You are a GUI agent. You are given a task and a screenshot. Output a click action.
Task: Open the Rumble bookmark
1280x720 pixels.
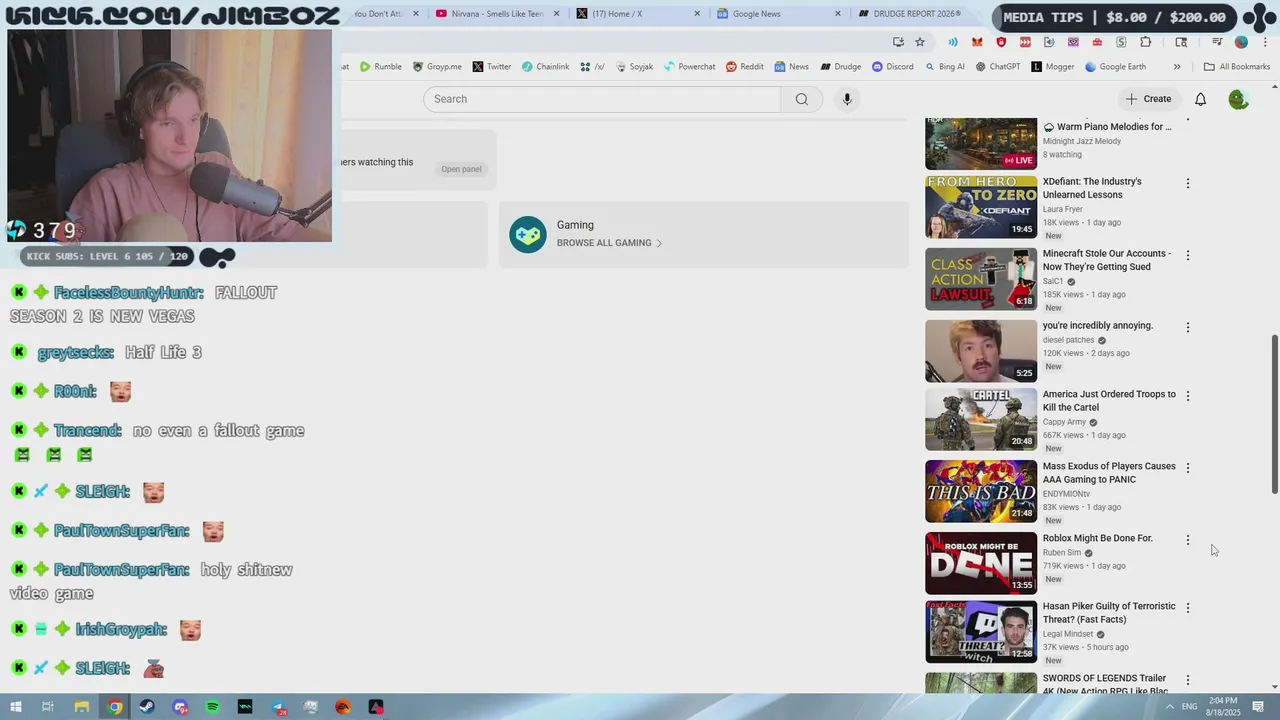pyautogui.click(x=381, y=67)
